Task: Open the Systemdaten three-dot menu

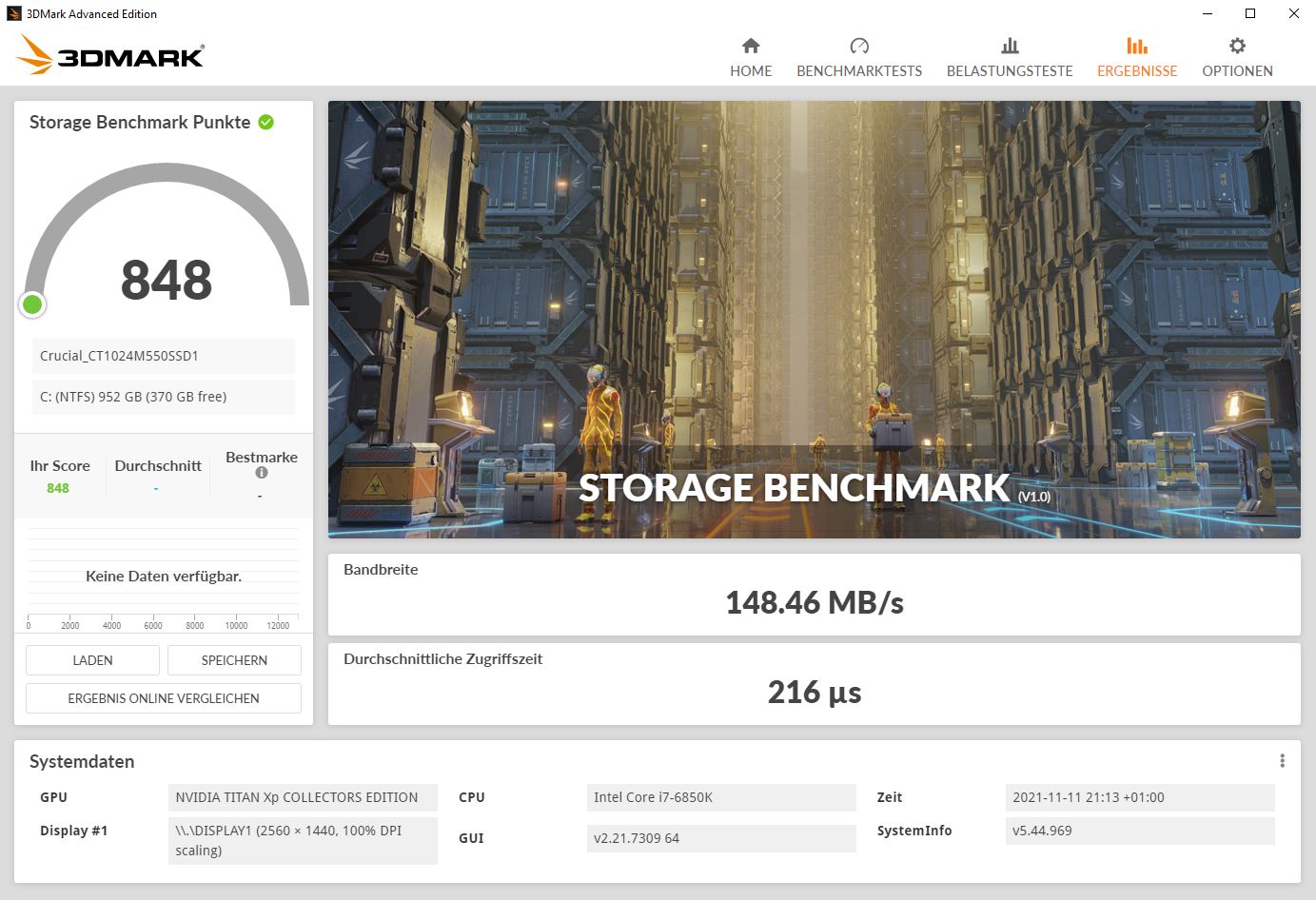Action: point(1282,761)
